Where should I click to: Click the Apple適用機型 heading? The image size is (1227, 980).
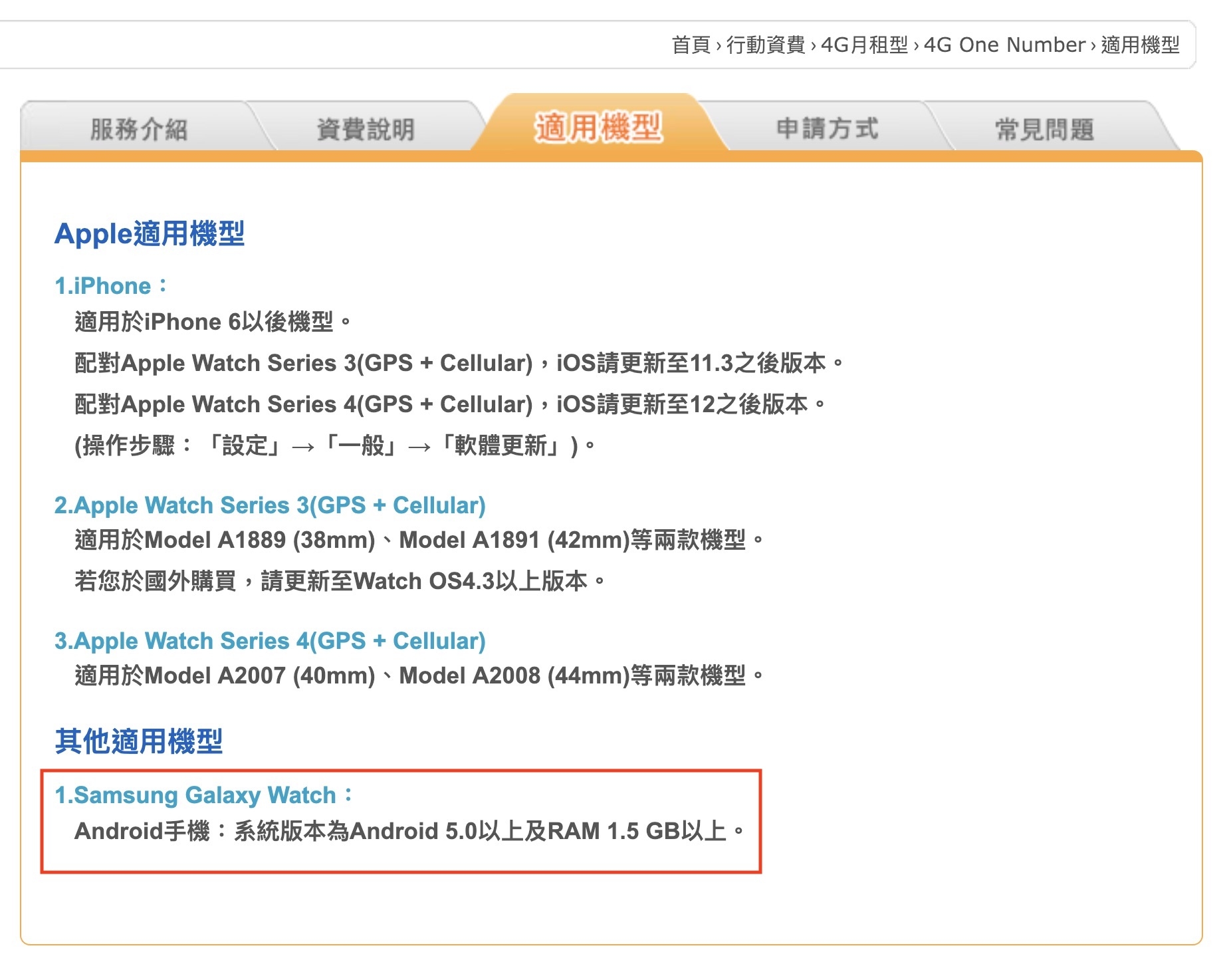pos(150,233)
